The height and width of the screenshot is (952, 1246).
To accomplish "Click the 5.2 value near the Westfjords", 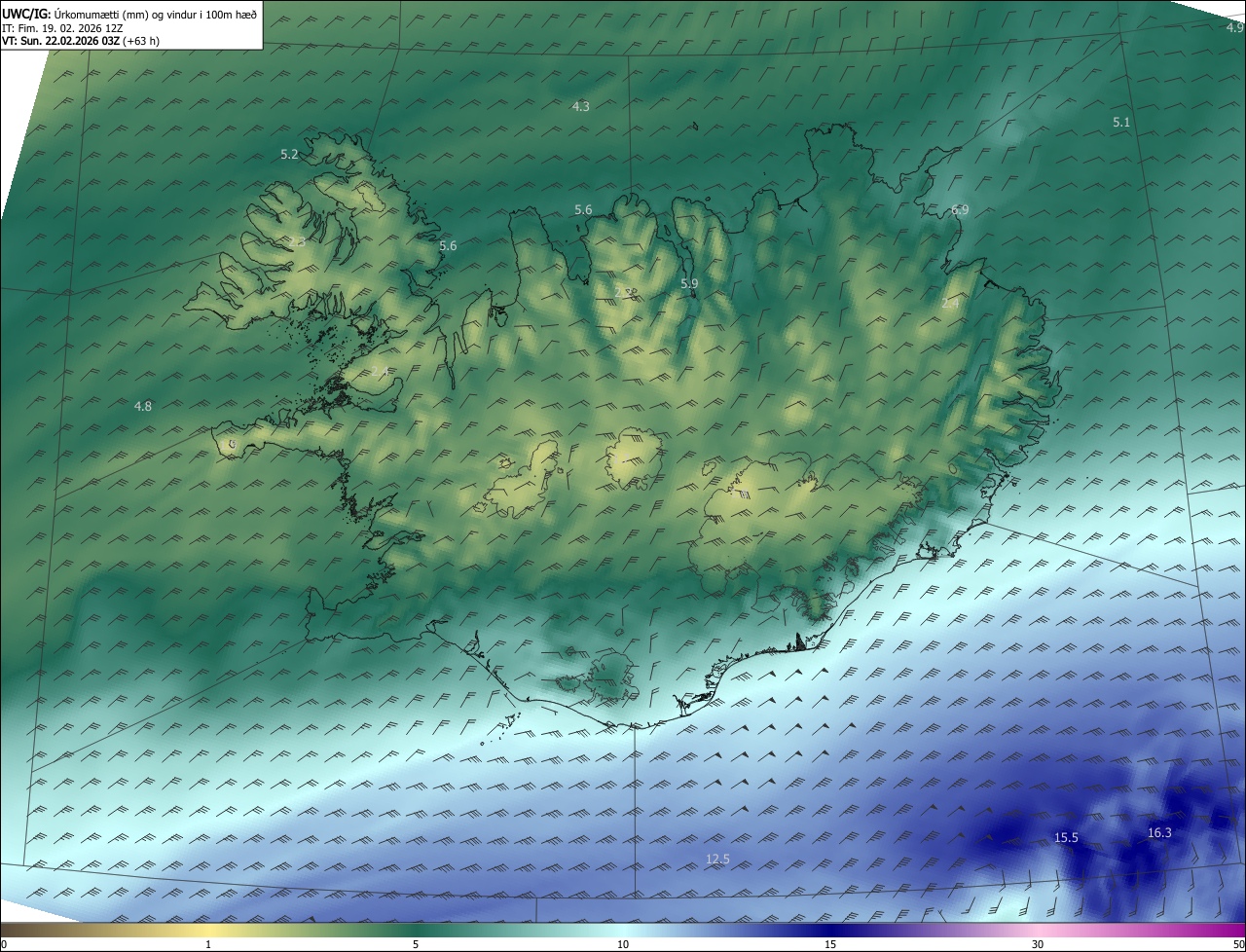I will [x=289, y=155].
